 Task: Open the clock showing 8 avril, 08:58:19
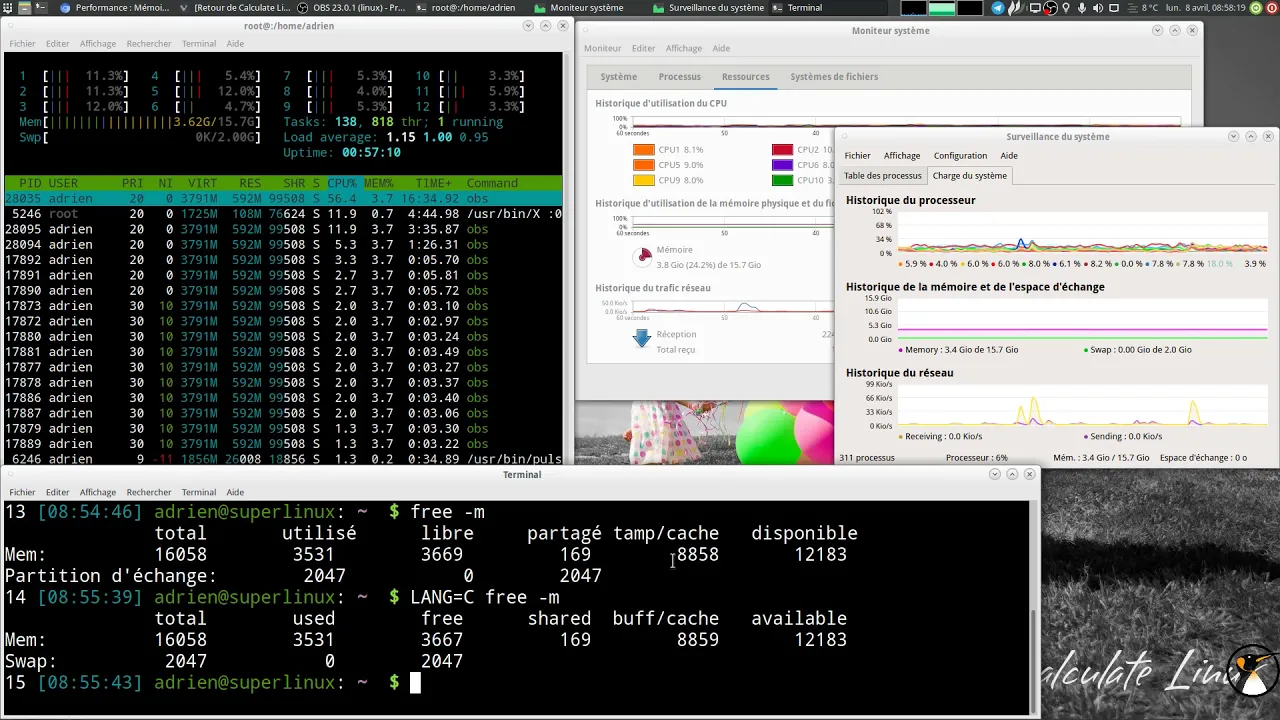pos(1205,8)
